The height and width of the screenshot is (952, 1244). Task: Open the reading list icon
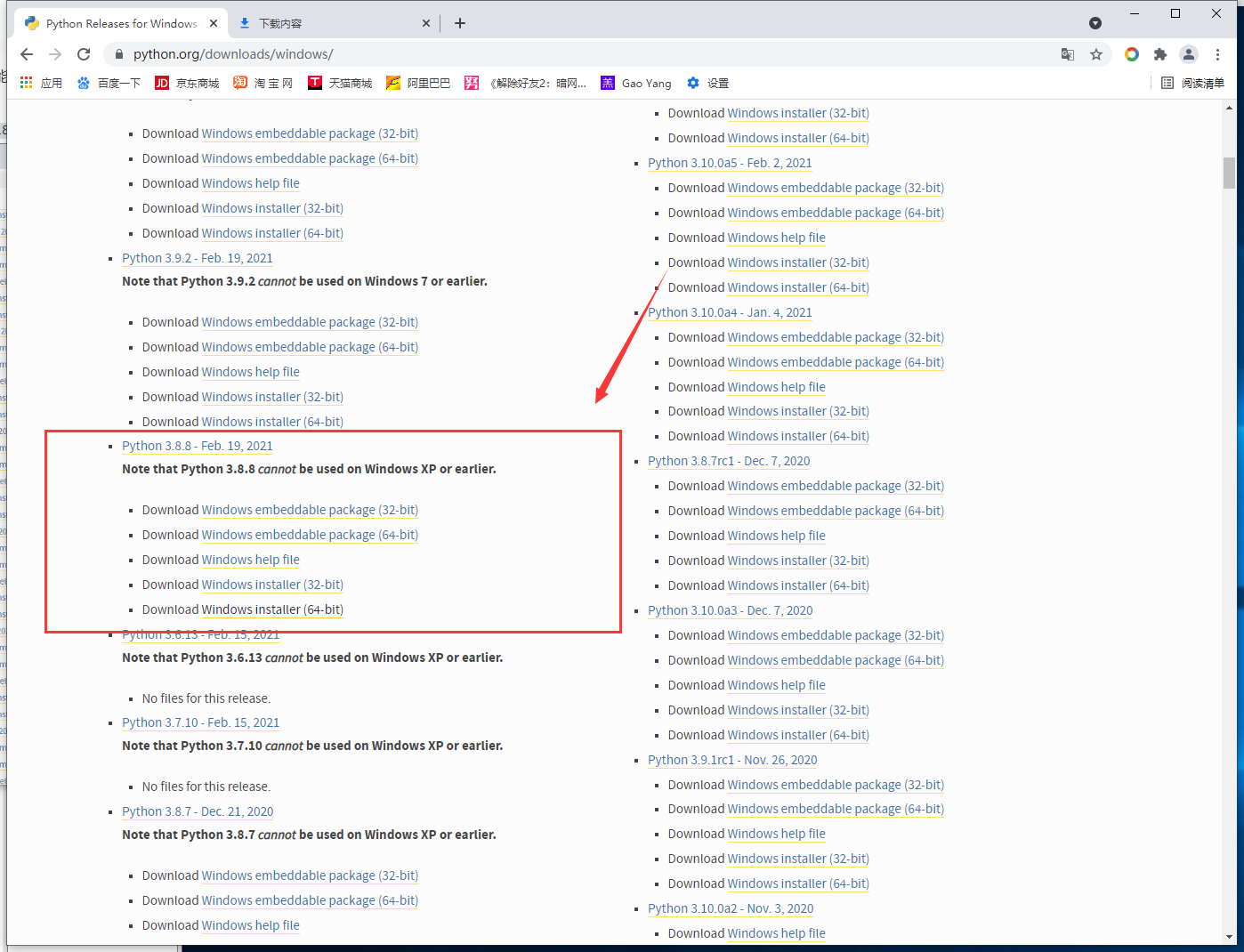1167,83
